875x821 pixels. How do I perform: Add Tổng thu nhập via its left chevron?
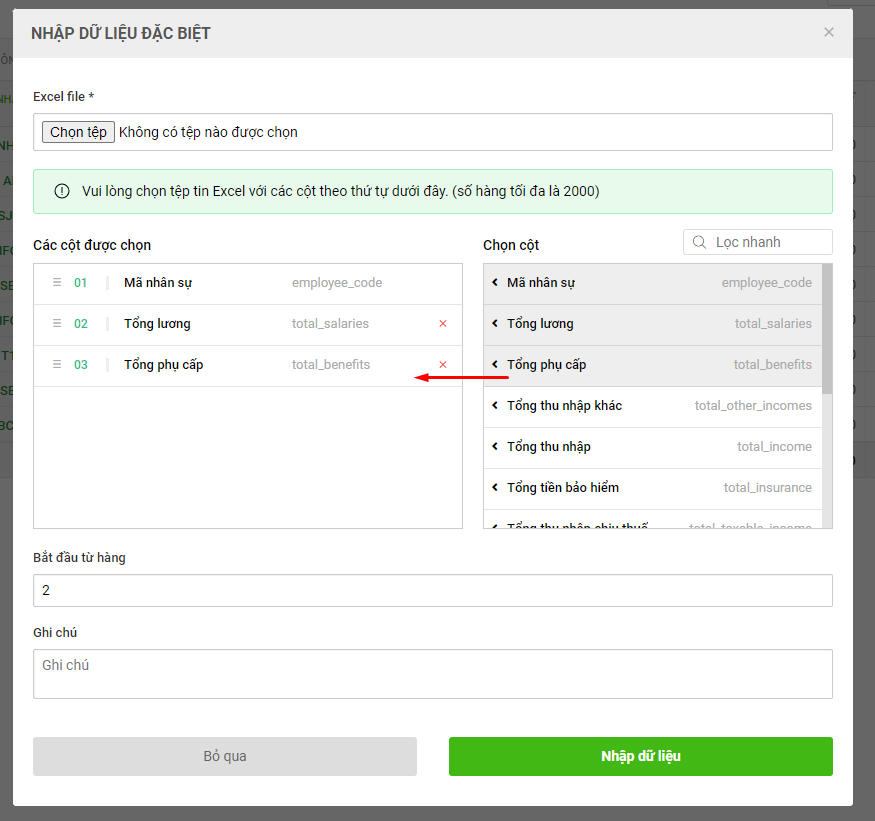(x=494, y=446)
